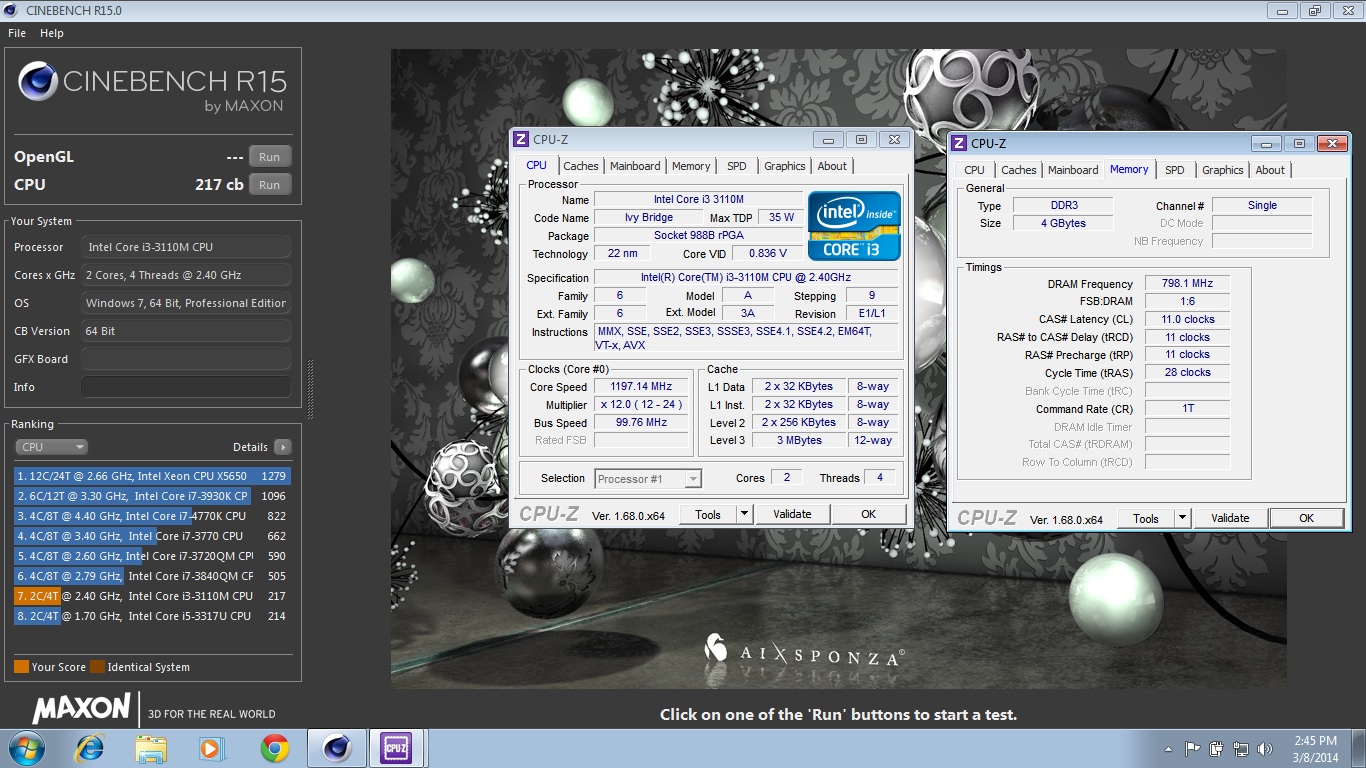Open Tools dropdown arrow in left CPU-Z window
This screenshot has width=1366, height=768.
[x=744, y=514]
